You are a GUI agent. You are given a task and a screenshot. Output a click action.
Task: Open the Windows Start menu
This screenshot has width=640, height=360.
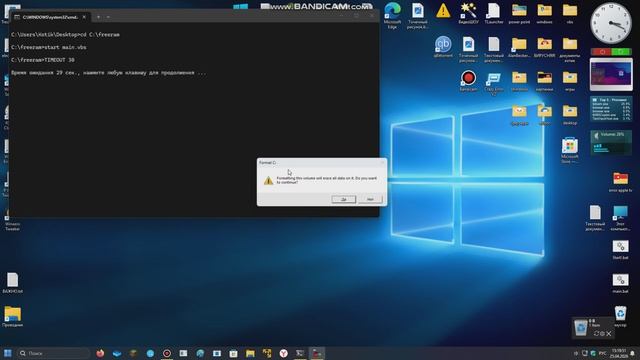(x=7, y=353)
